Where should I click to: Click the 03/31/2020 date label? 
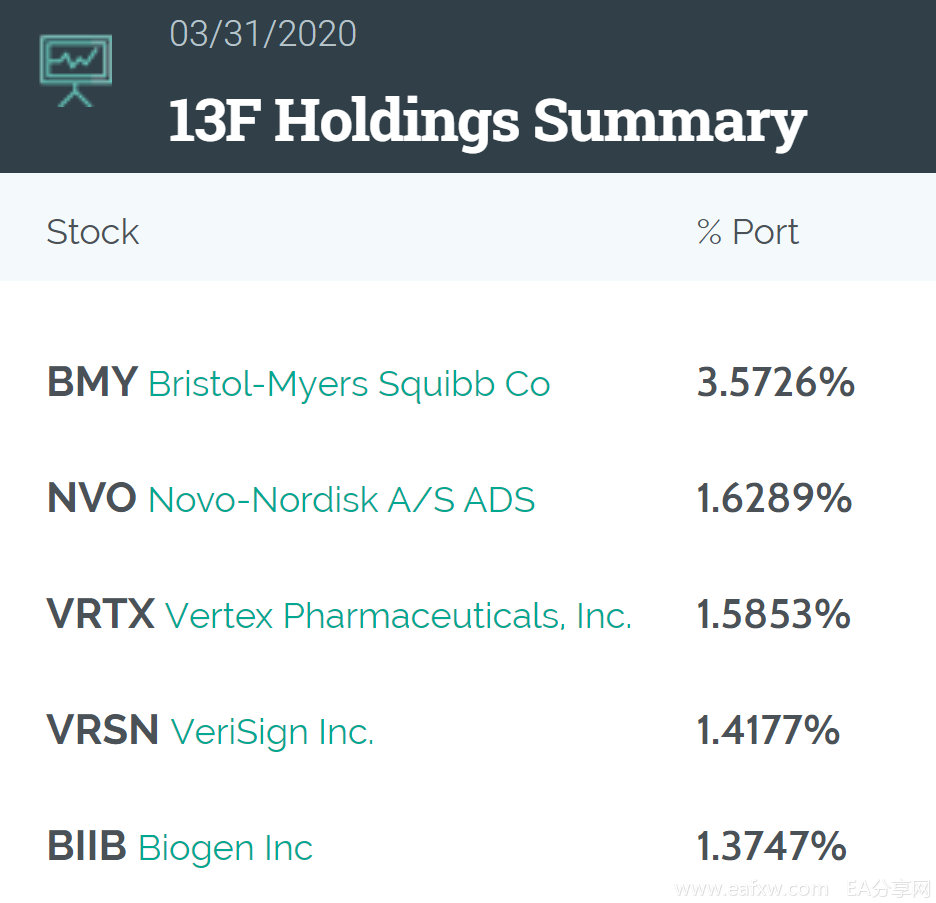263,33
